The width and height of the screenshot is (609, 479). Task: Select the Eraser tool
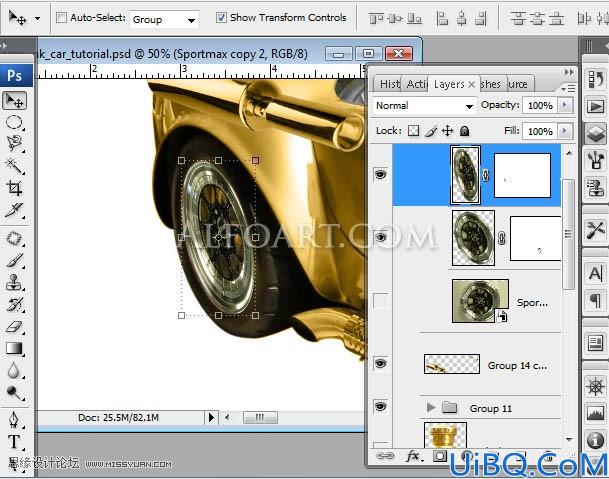tap(14, 327)
